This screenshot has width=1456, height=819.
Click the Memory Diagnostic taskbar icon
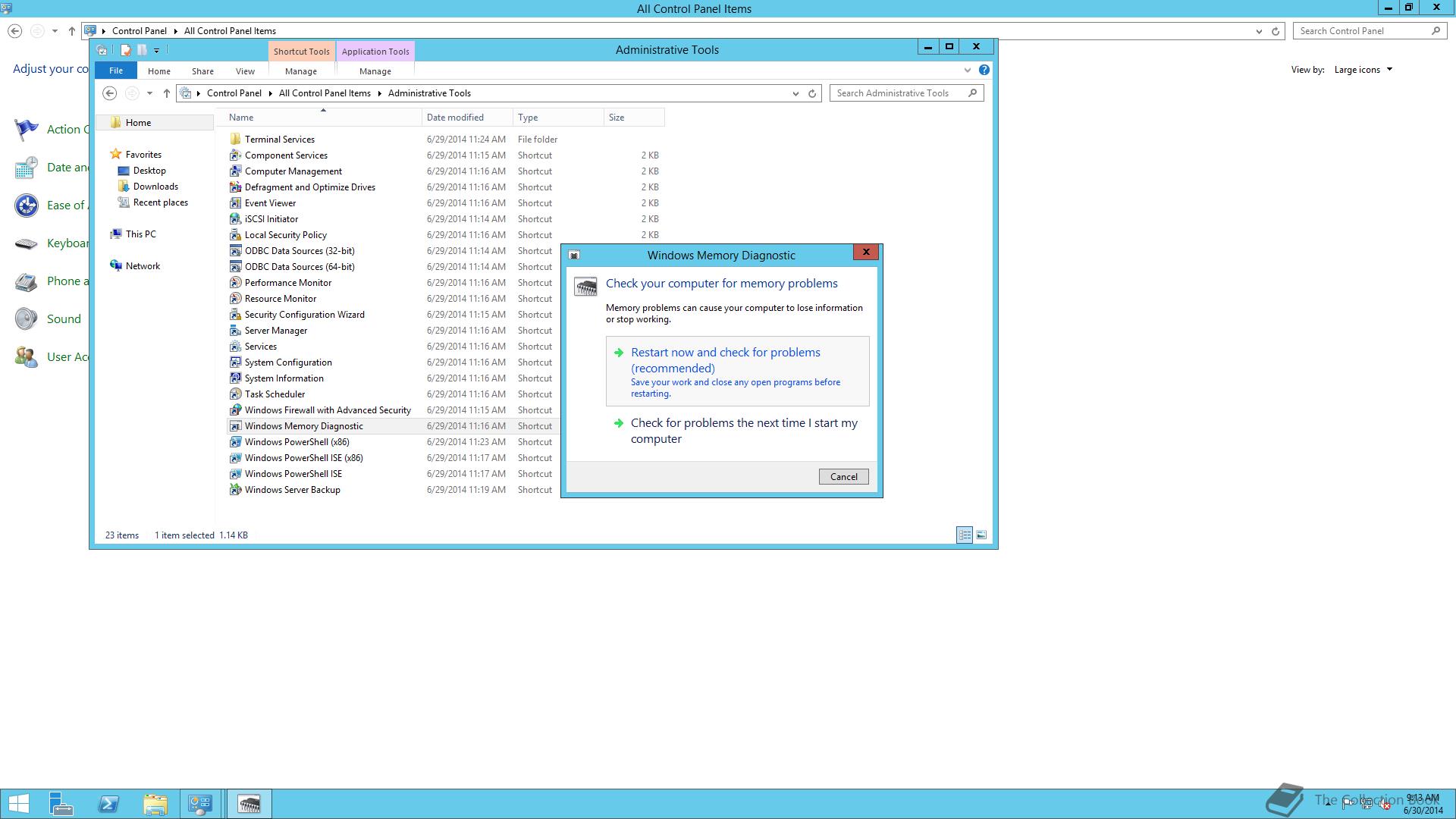[x=249, y=804]
